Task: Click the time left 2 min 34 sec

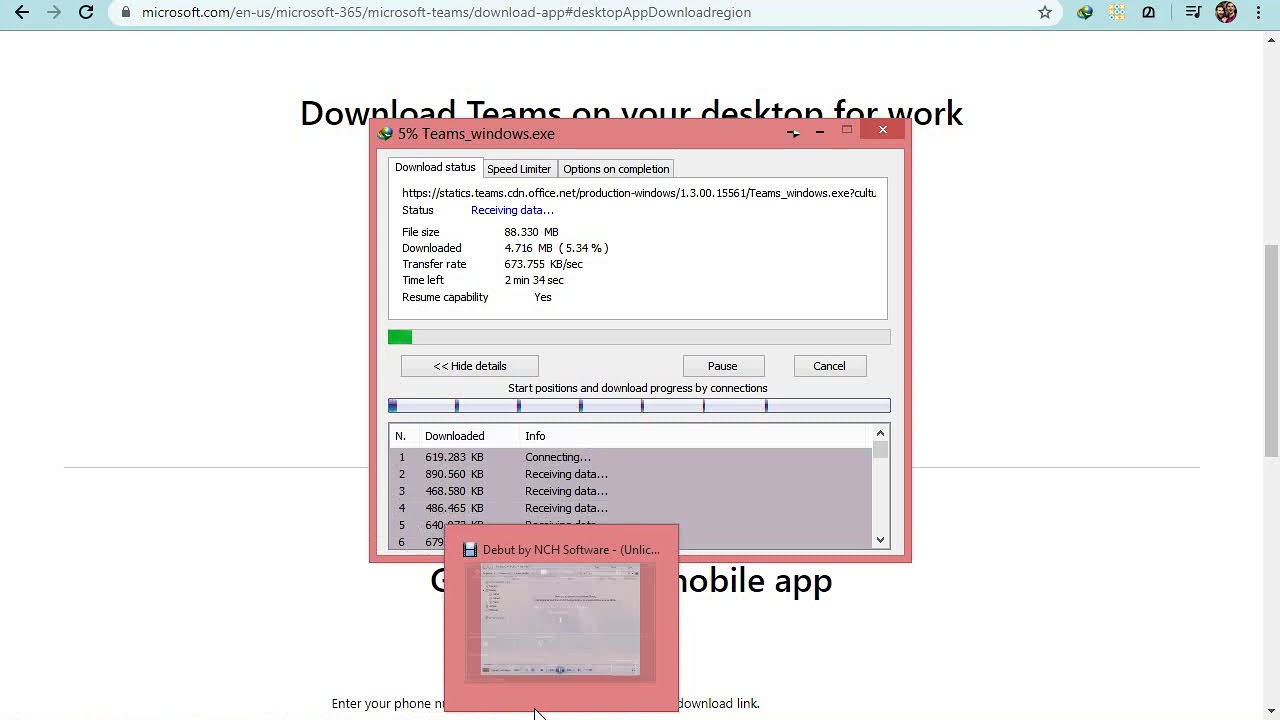Action: pos(534,280)
